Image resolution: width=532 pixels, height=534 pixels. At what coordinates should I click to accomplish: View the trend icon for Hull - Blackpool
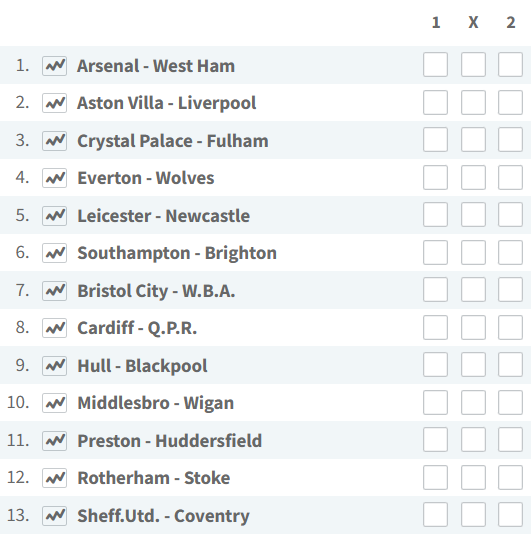pyautogui.click(x=54, y=365)
